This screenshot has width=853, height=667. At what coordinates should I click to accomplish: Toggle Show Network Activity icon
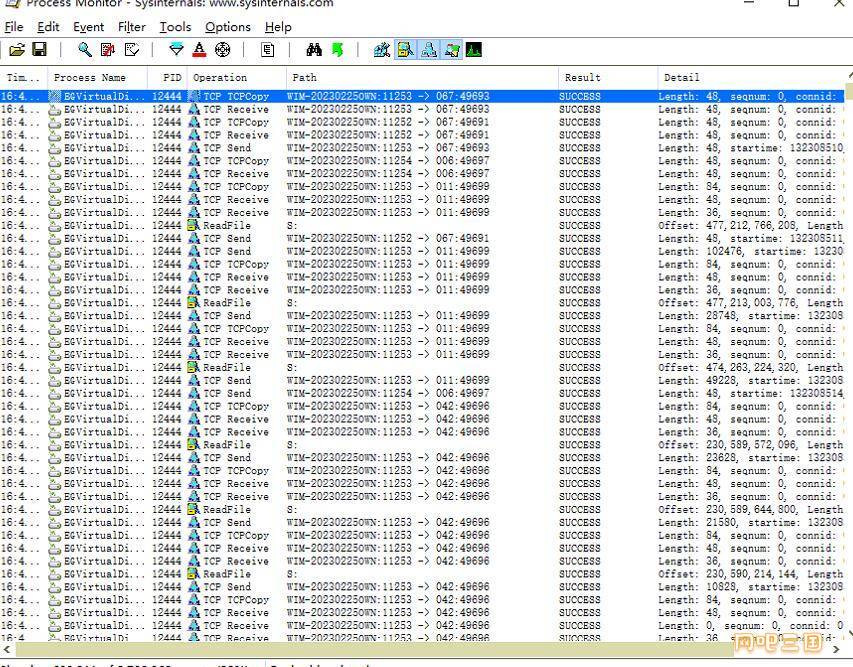click(429, 50)
